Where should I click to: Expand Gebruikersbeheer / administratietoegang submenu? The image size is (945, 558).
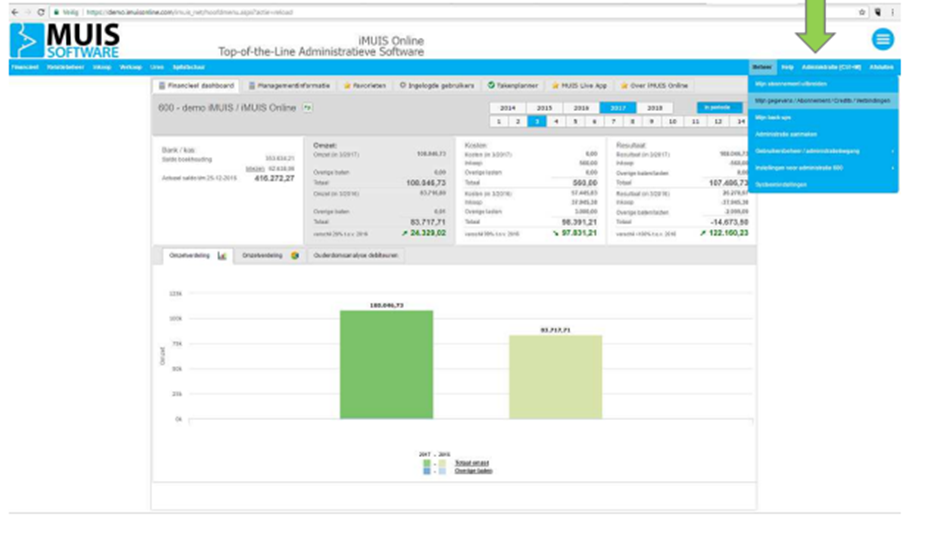pyautogui.click(x=823, y=151)
